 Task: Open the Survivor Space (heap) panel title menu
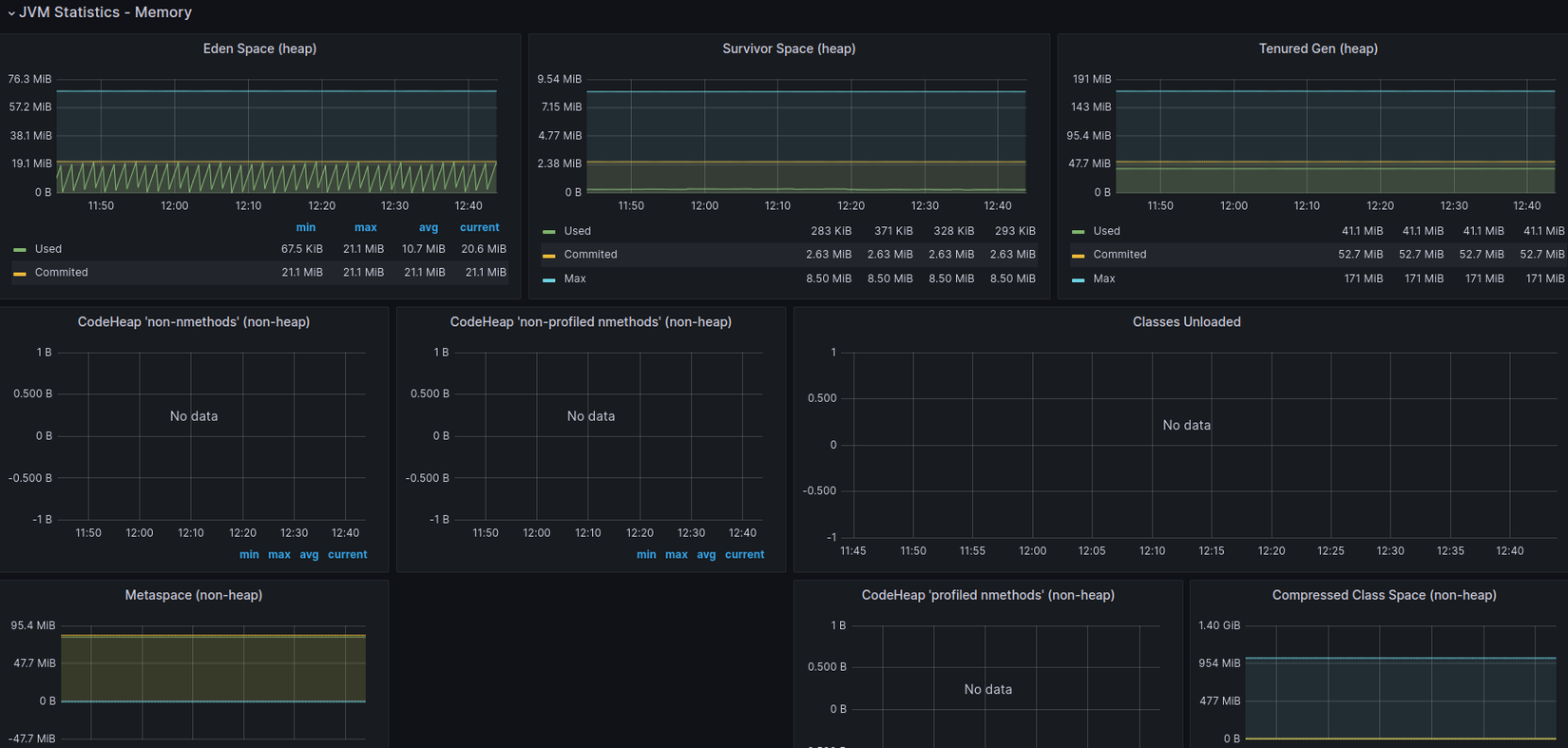pos(789,48)
